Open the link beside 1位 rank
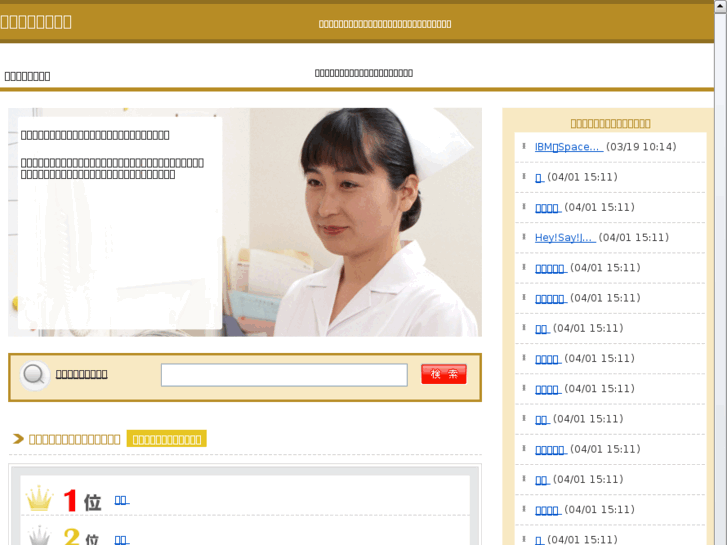The width and height of the screenshot is (727, 545). pyautogui.click(x=121, y=500)
